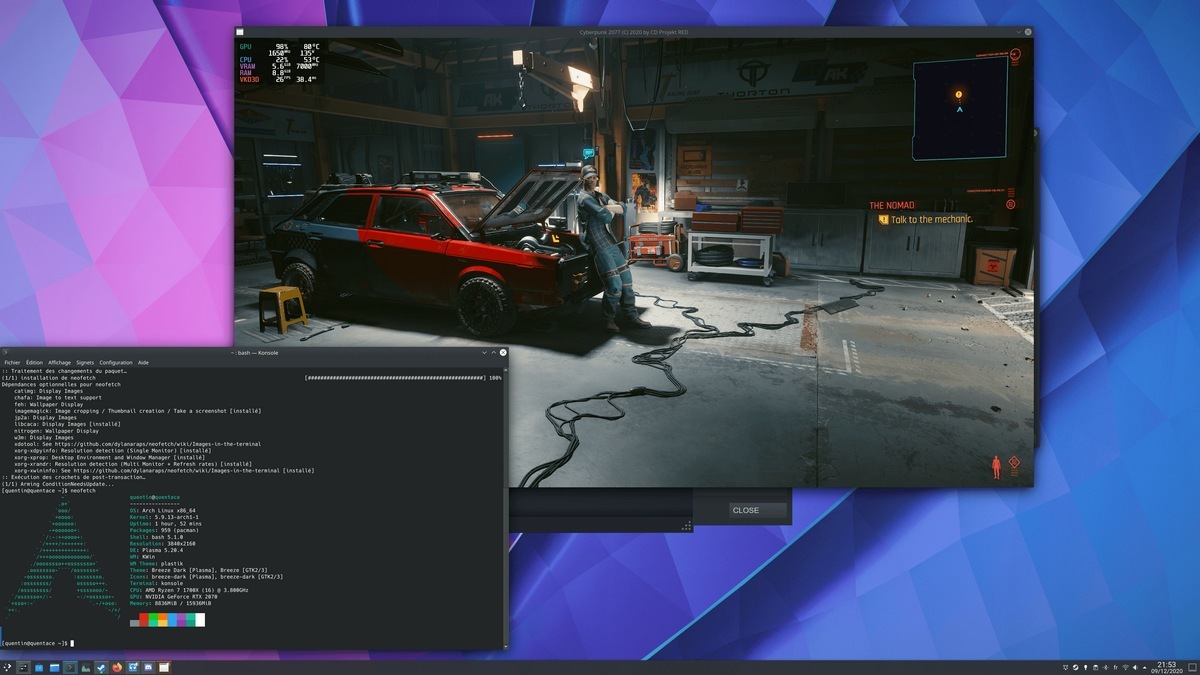1200x675 pixels.
Task: Click the green color block in neofetch output
Action: (153, 619)
